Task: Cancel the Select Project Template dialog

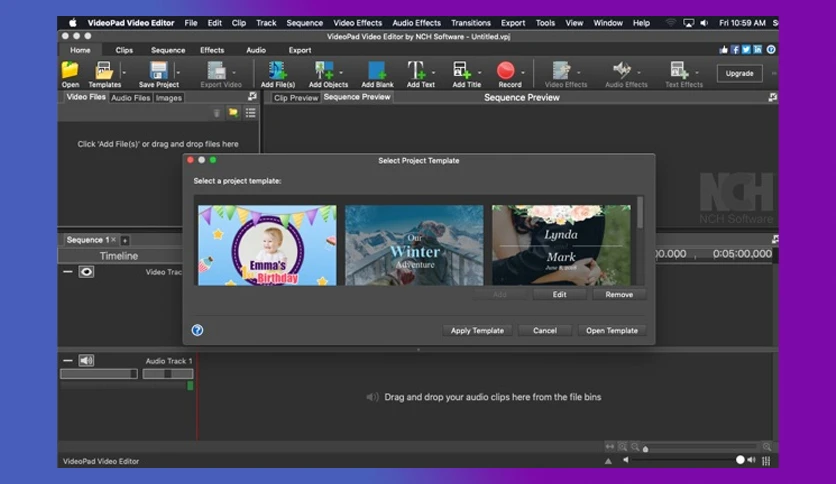Action: click(545, 330)
